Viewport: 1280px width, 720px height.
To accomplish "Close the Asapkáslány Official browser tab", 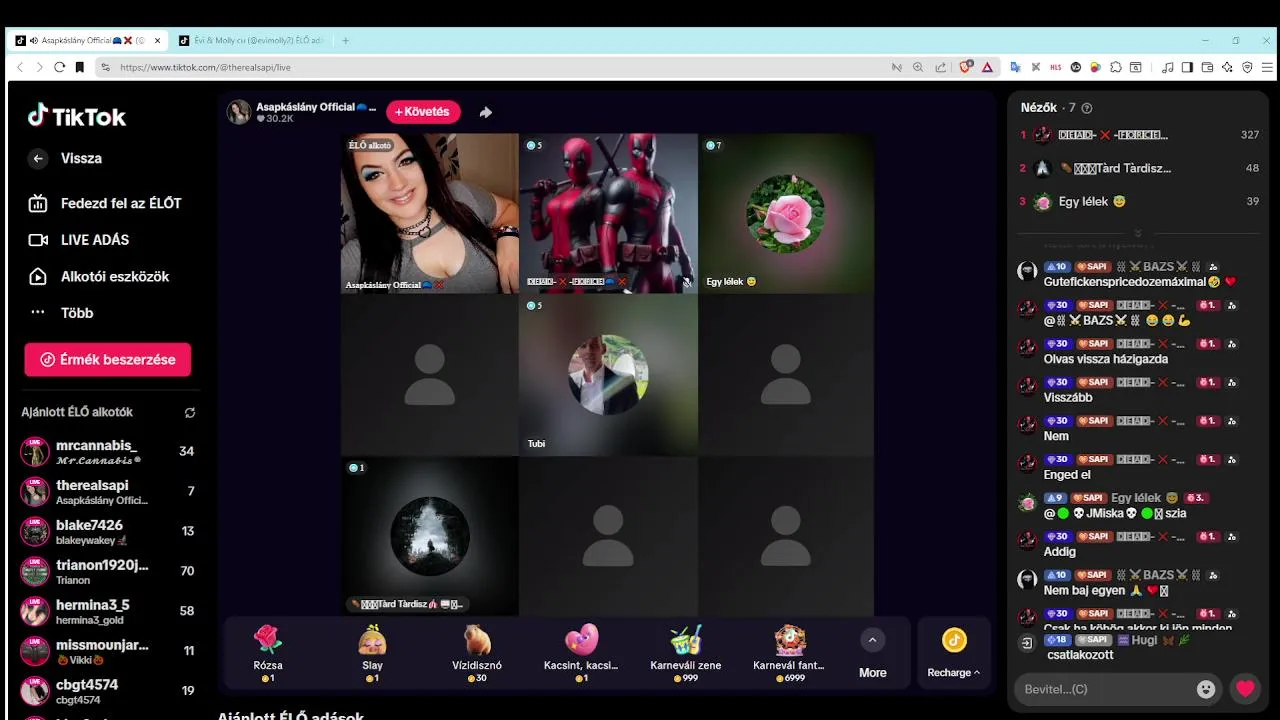I will tap(157, 41).
